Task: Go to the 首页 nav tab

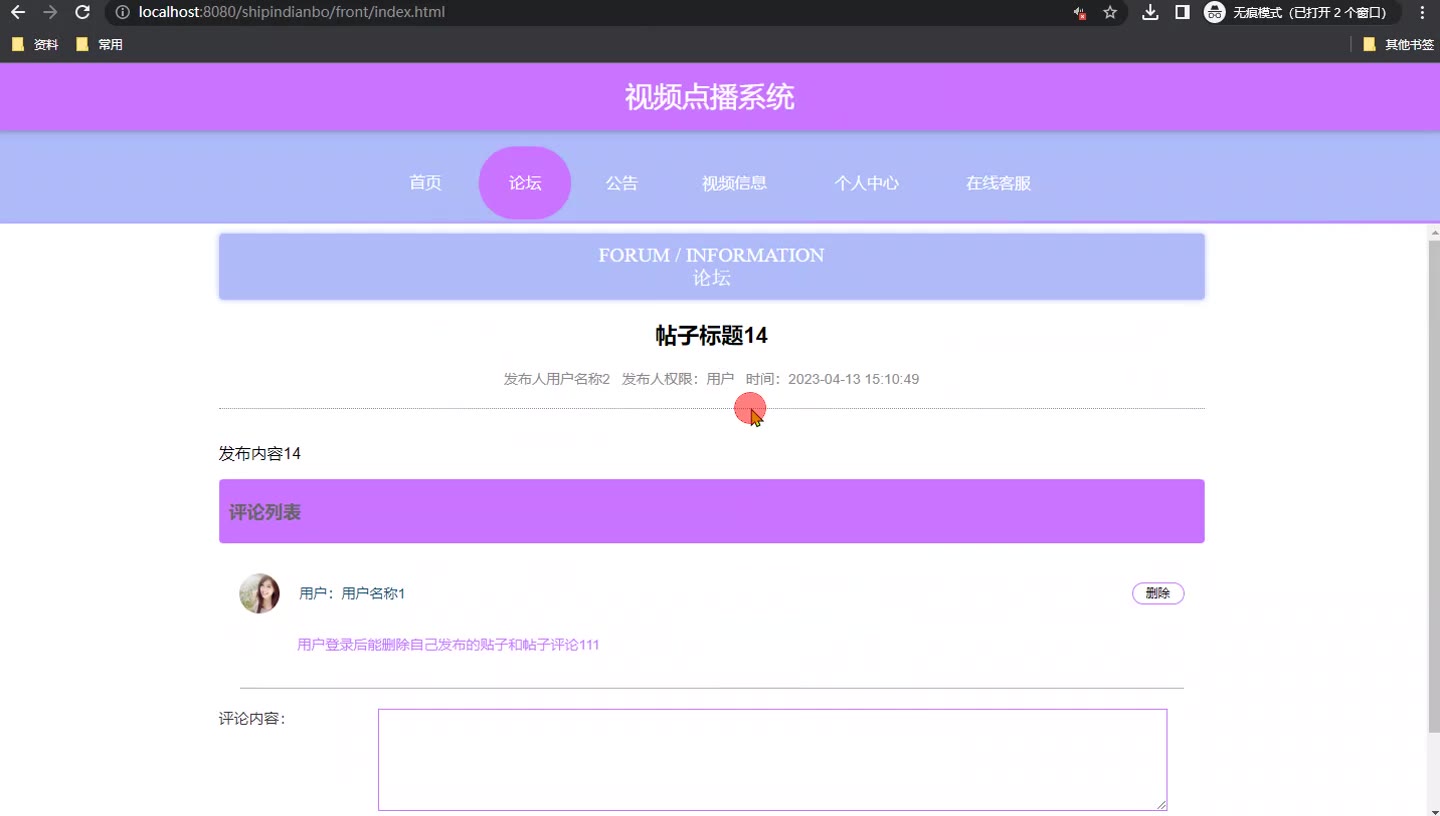Action: (425, 183)
